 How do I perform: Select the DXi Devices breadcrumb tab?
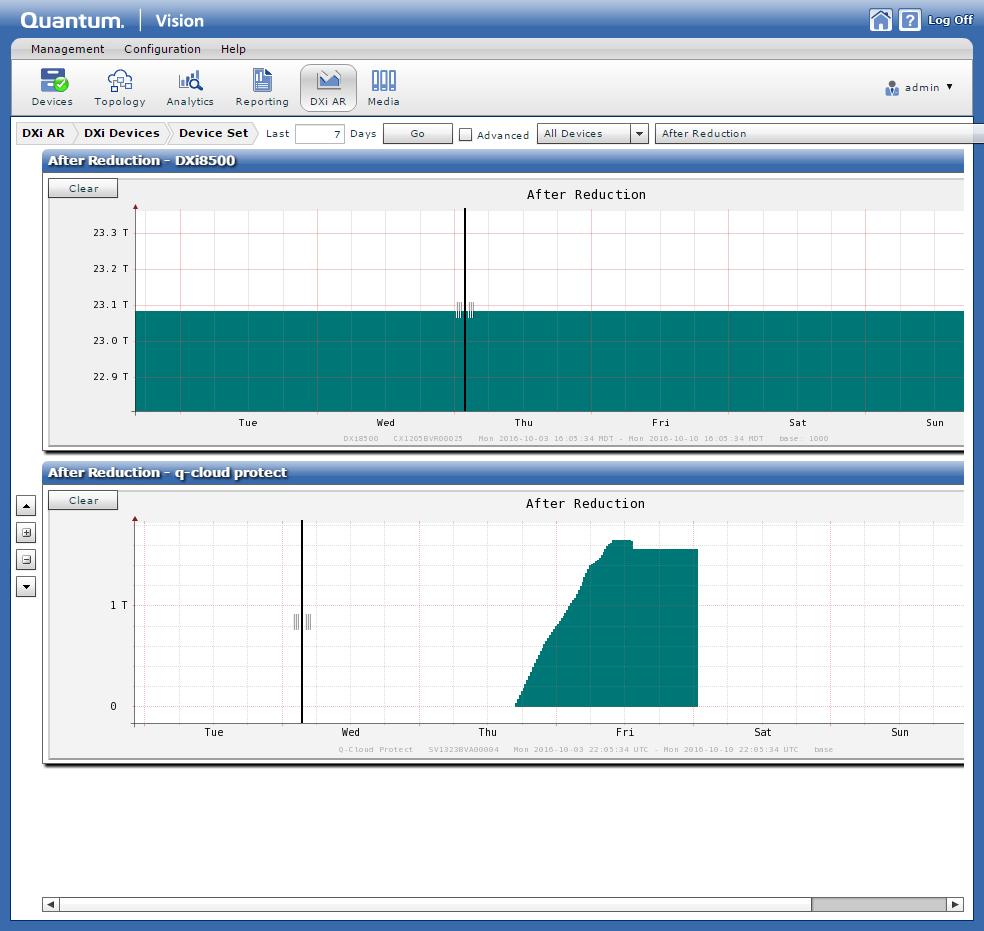point(122,133)
